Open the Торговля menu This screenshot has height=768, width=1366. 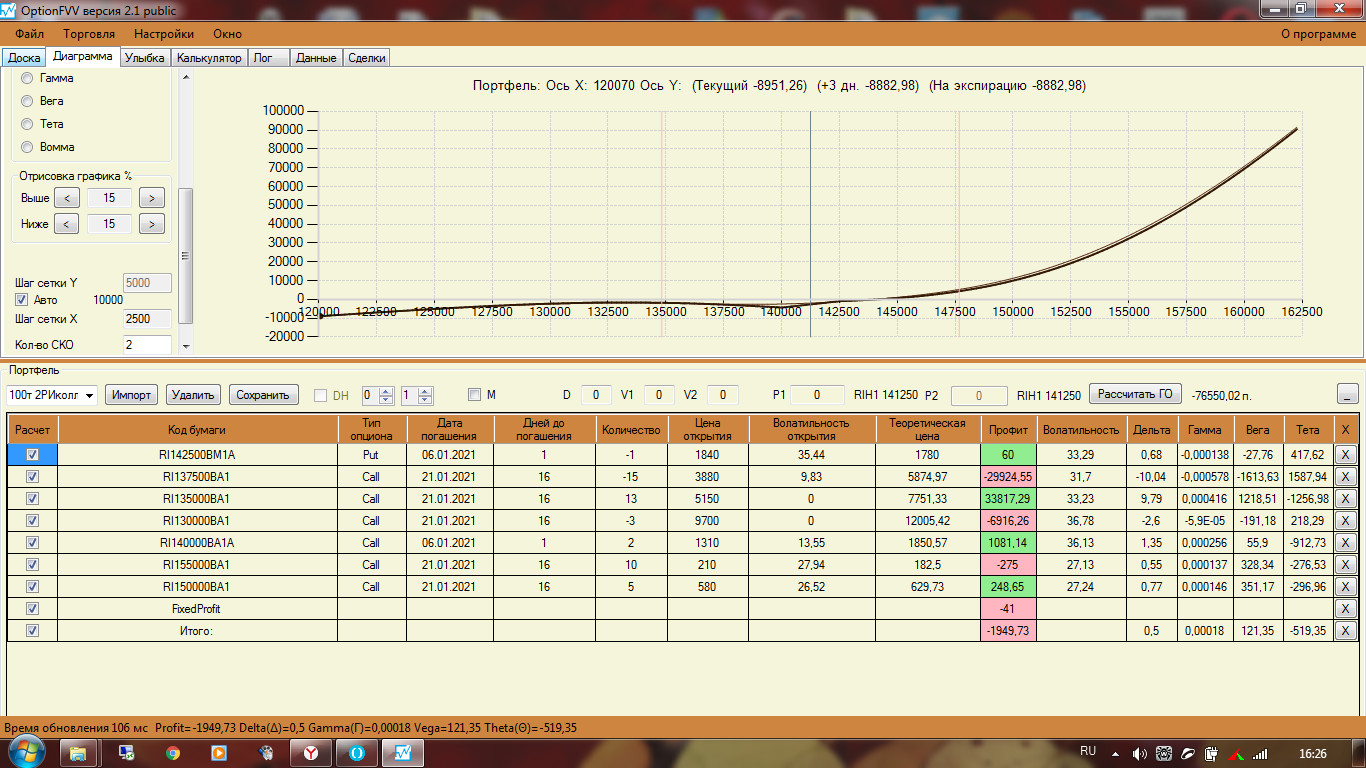(89, 34)
